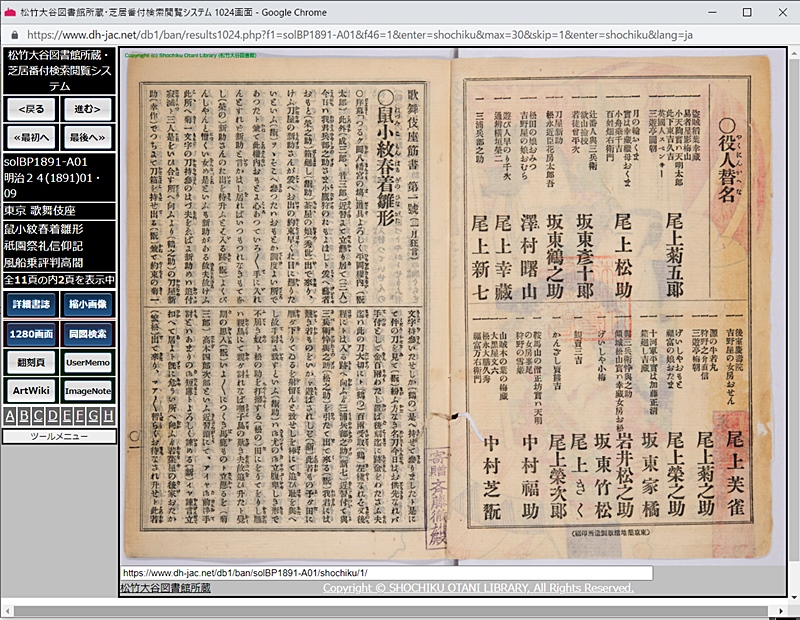Viewport: 800px width, 620px height.
Task: Open the 翻刻頁 transcription page
Action: [30, 362]
